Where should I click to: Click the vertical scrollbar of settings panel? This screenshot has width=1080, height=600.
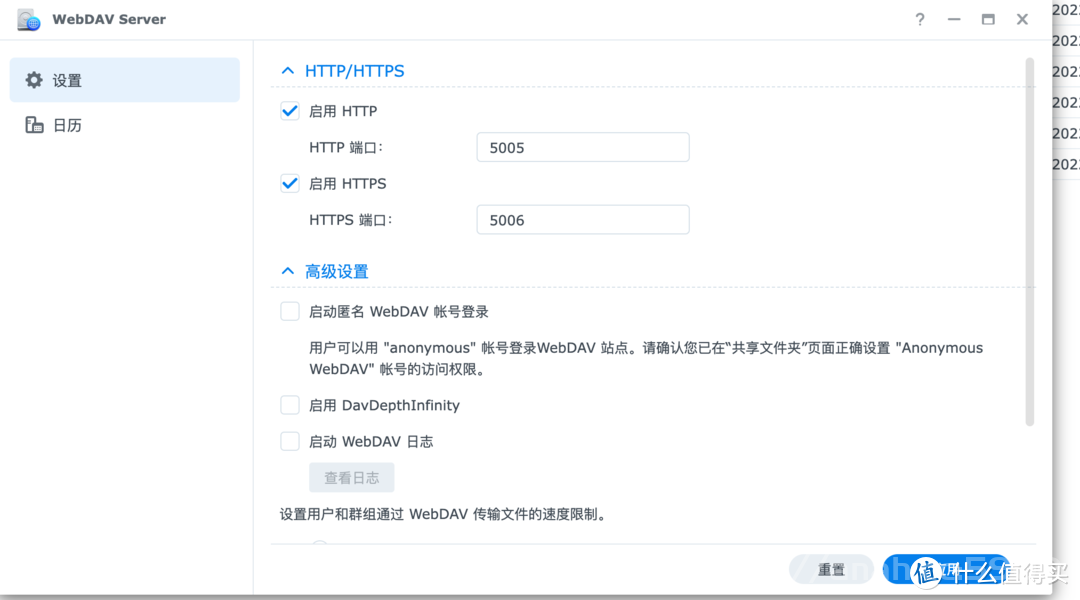tap(1030, 242)
